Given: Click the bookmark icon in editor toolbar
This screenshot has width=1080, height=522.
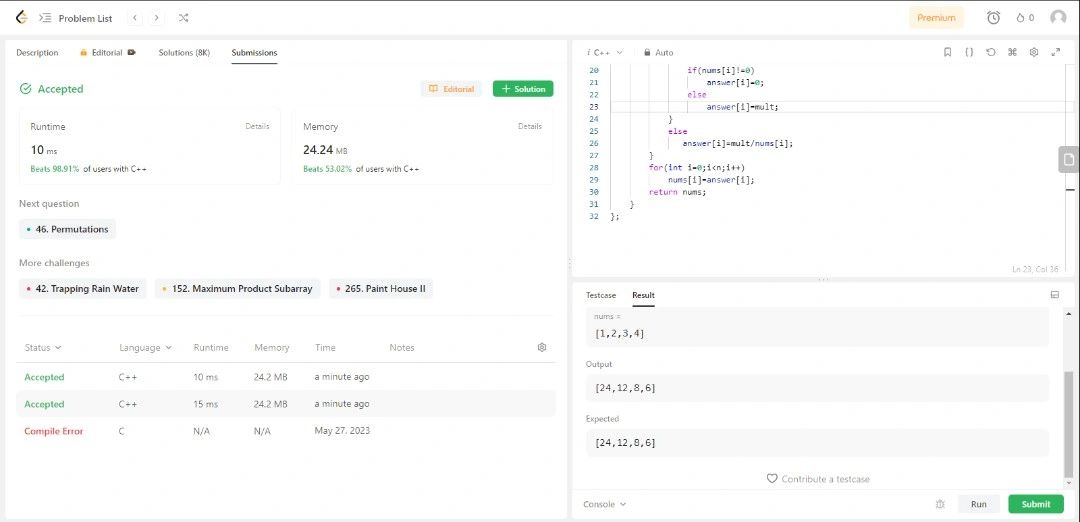Looking at the screenshot, I should coord(947,52).
